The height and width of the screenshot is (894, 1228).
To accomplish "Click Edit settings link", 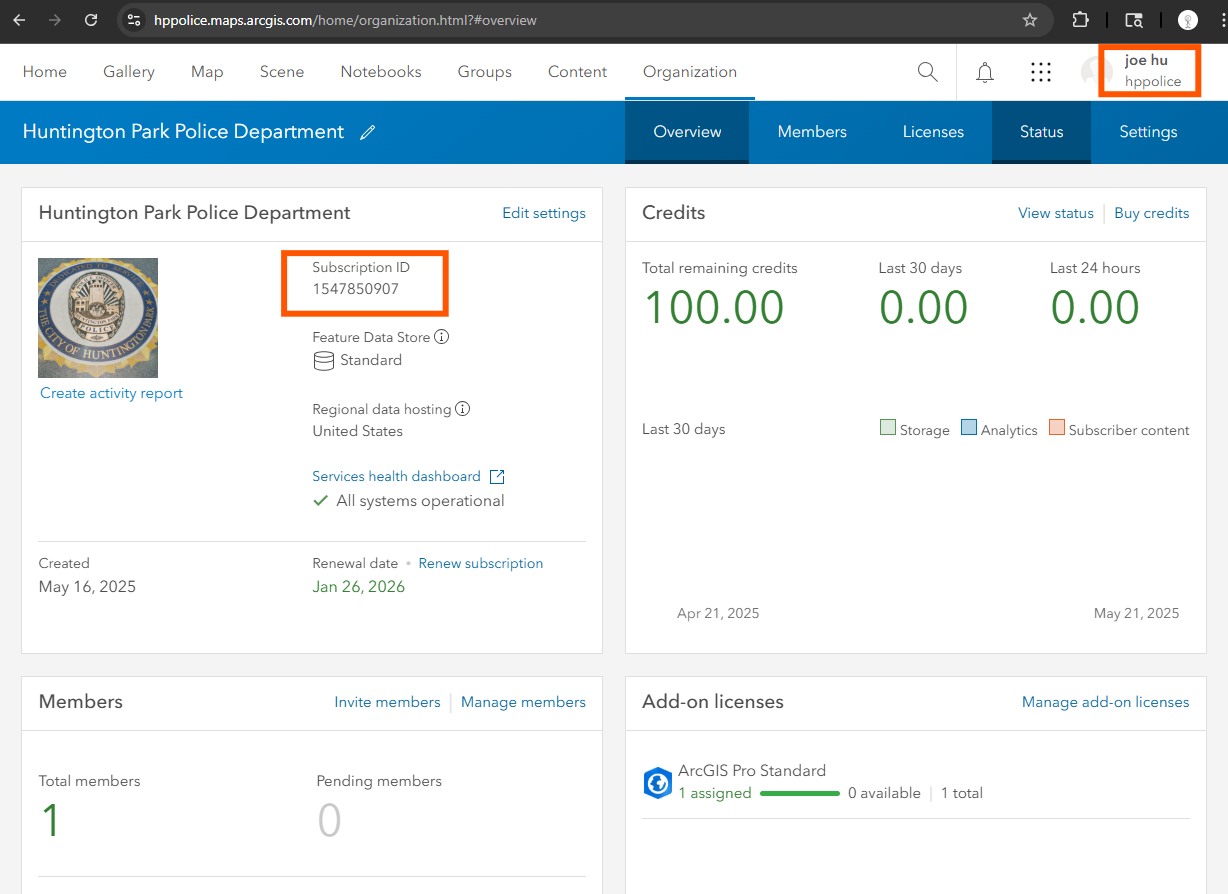I will click(544, 213).
